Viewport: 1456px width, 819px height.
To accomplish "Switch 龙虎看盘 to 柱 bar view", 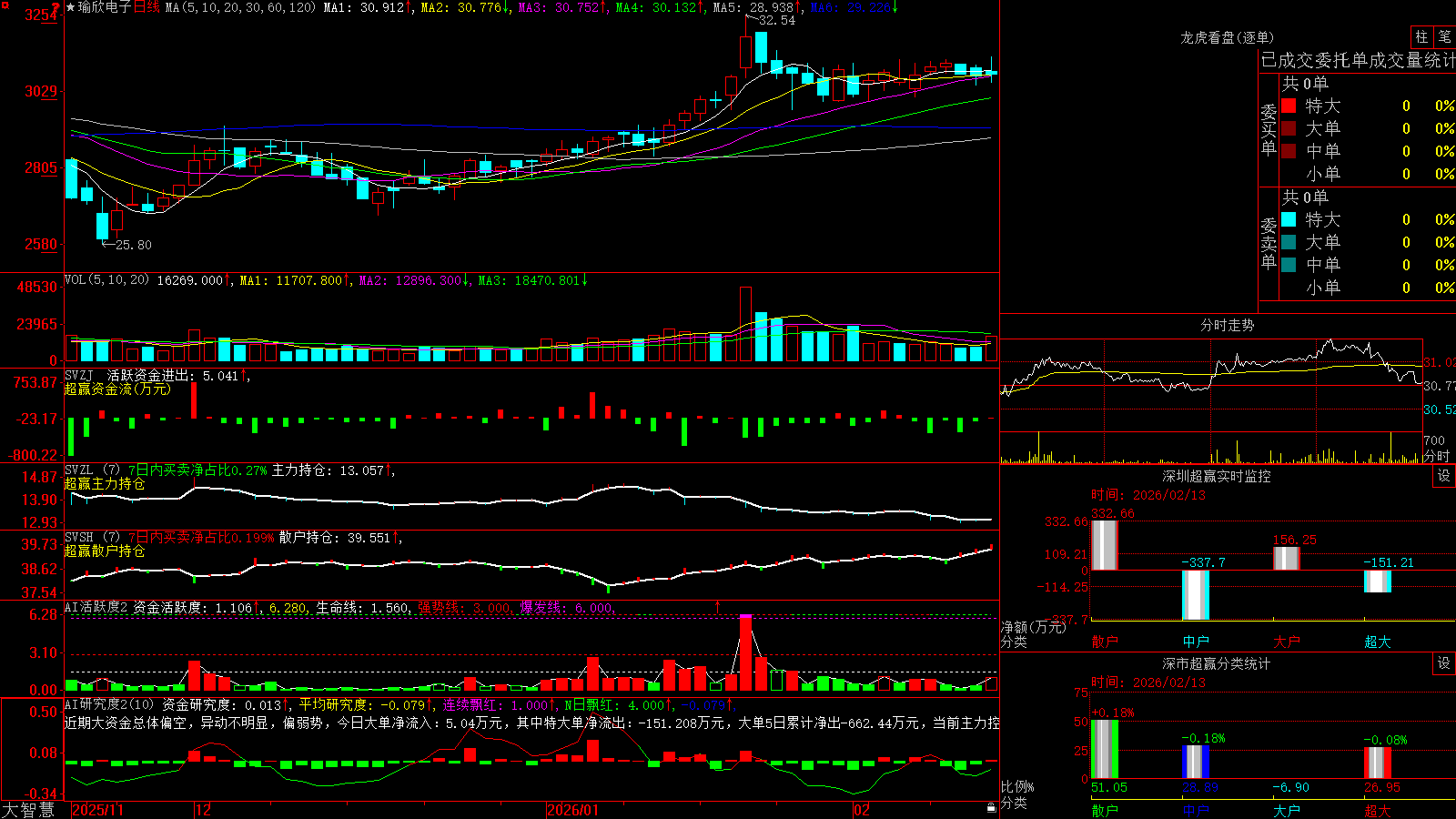I will click(1421, 36).
